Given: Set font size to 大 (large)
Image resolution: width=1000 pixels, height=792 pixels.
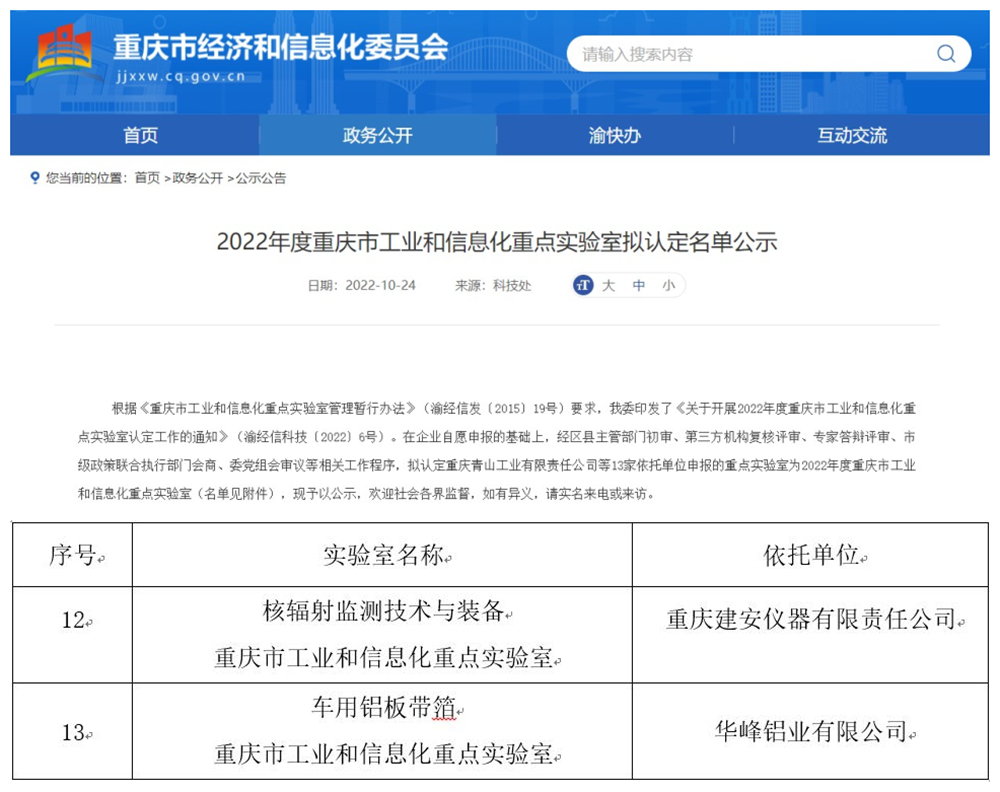Looking at the screenshot, I should point(608,286).
